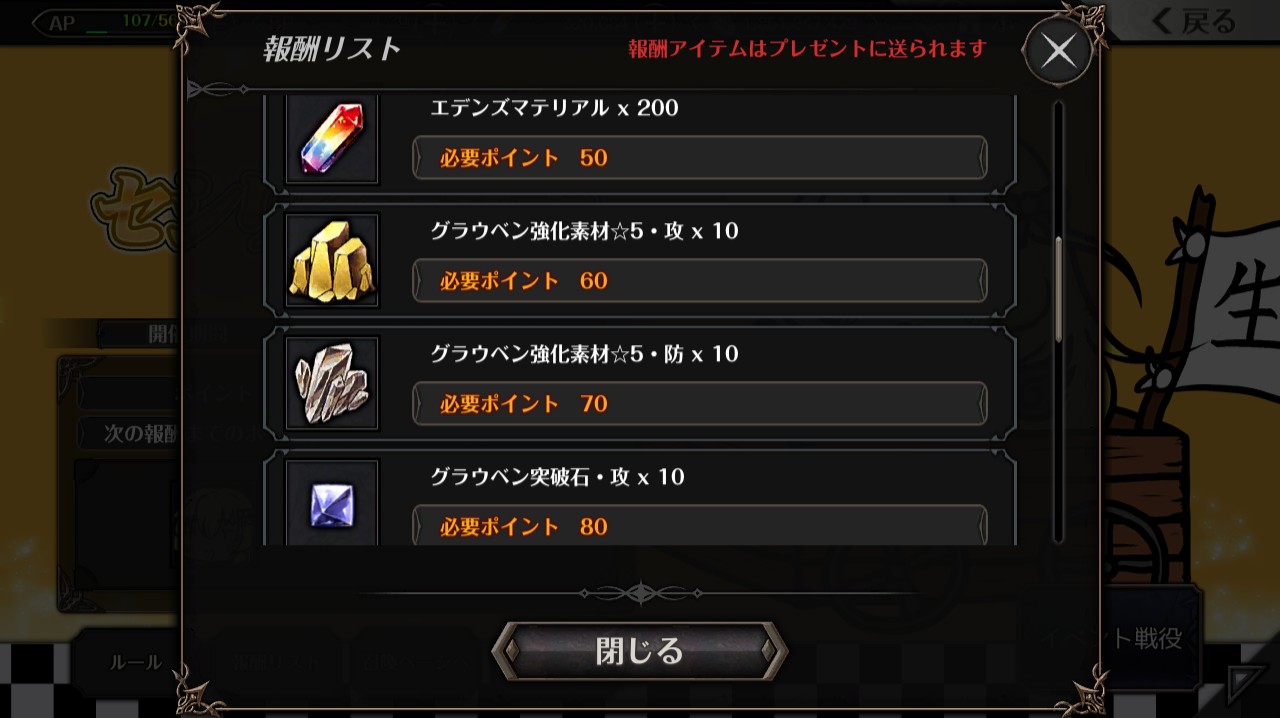Click the triangle arrow in bottom-right corner
Screen dimensions: 1280x718
pyautogui.click(x=1247, y=683)
